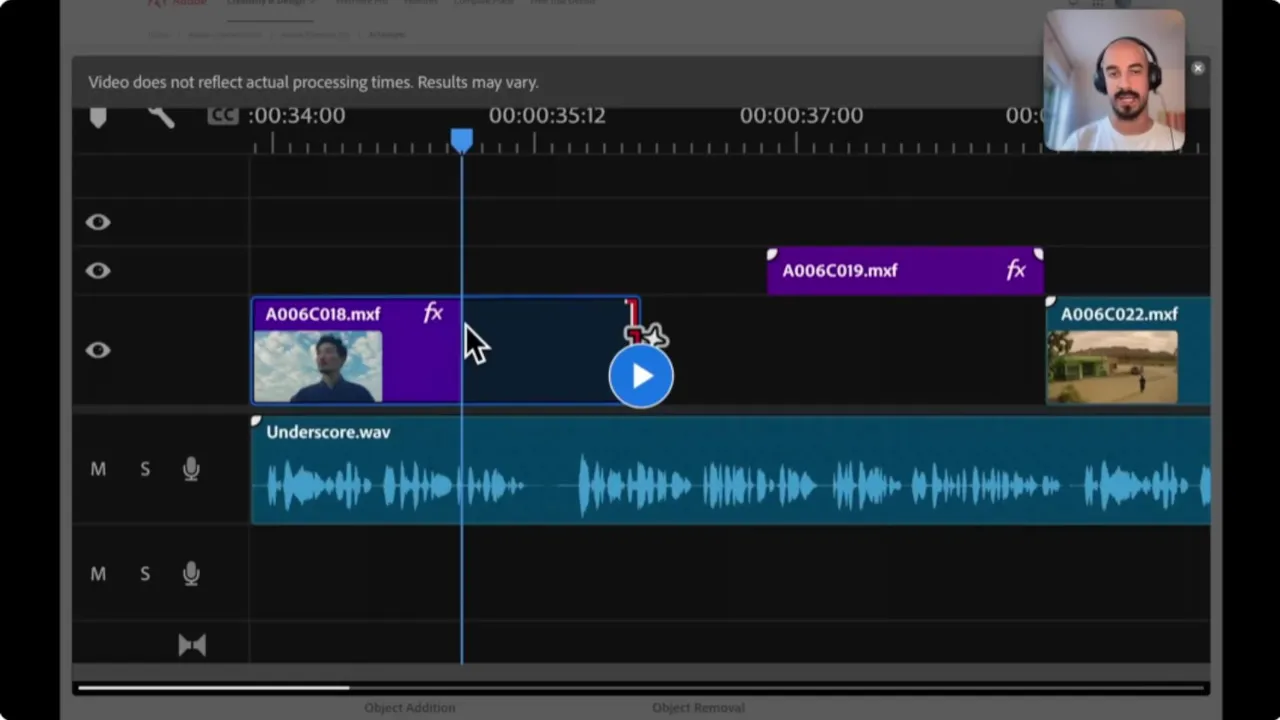Solo the empty second audio track
Screen dimensions: 1280x720
click(x=145, y=574)
